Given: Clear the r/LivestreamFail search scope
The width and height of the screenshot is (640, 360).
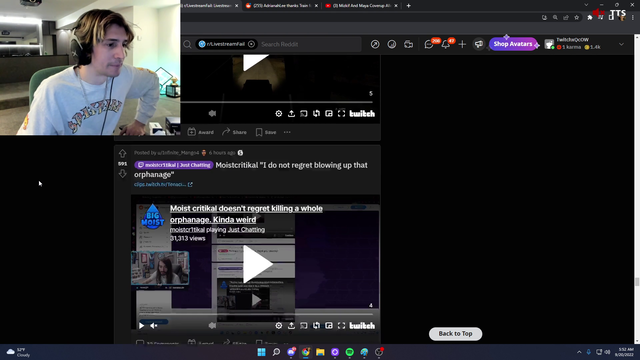Looking at the screenshot, I should tap(251, 44).
